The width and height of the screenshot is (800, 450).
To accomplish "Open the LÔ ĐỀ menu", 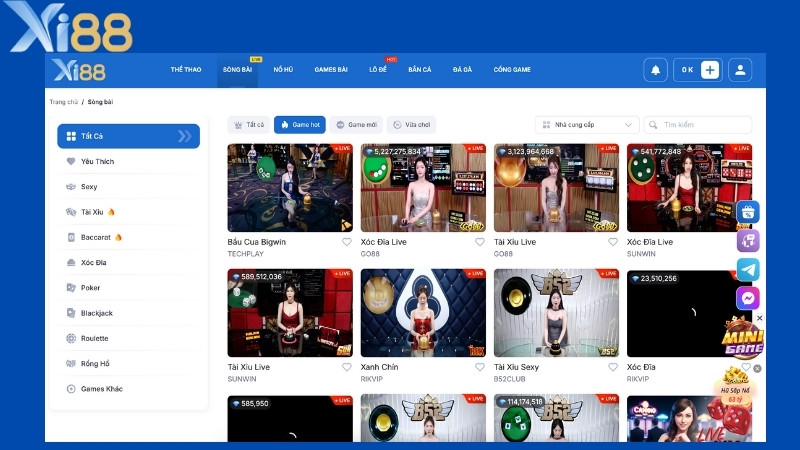I will (x=378, y=70).
